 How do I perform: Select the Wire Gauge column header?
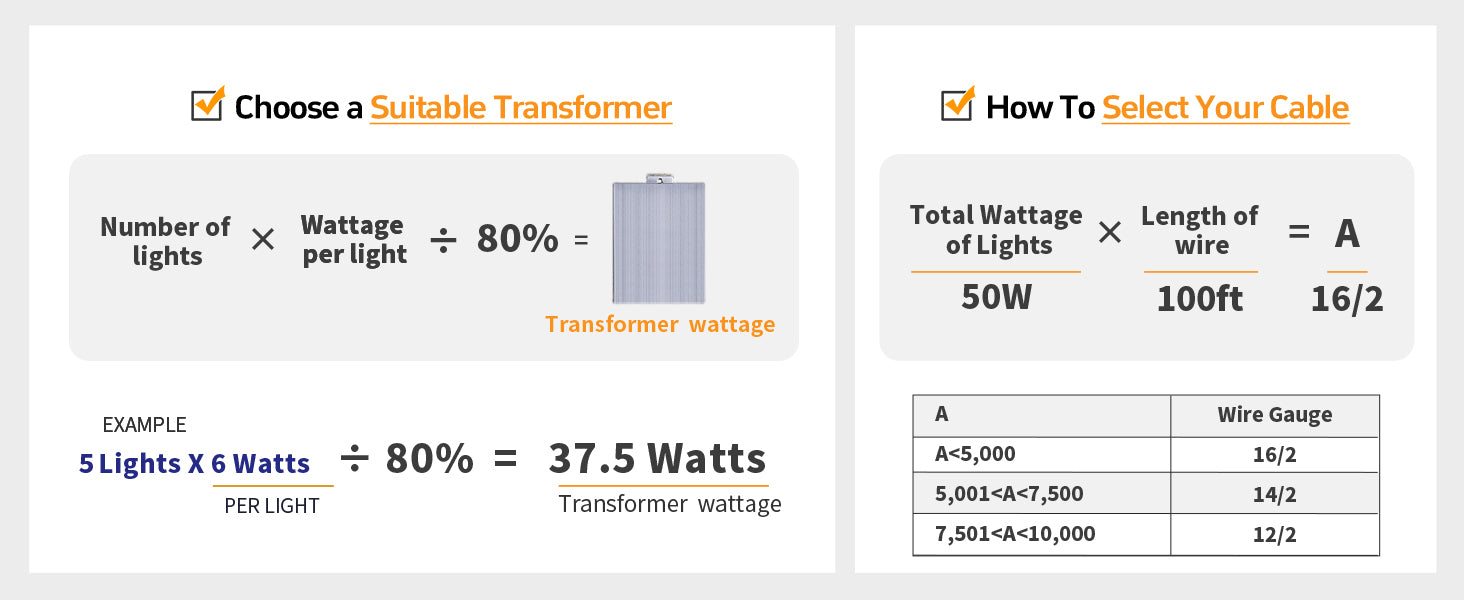point(1274,415)
